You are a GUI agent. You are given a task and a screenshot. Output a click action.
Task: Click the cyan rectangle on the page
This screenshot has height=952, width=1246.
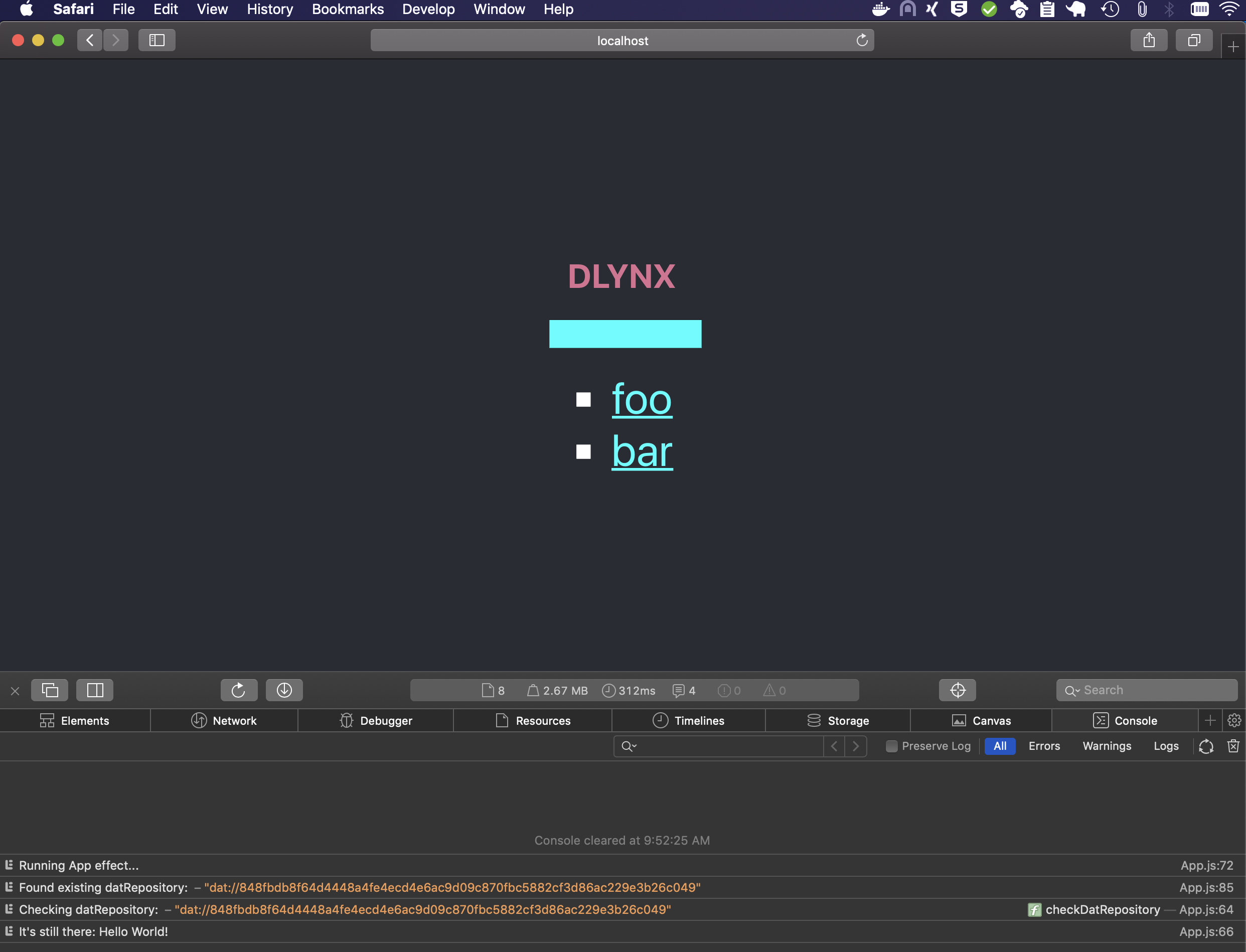625,334
